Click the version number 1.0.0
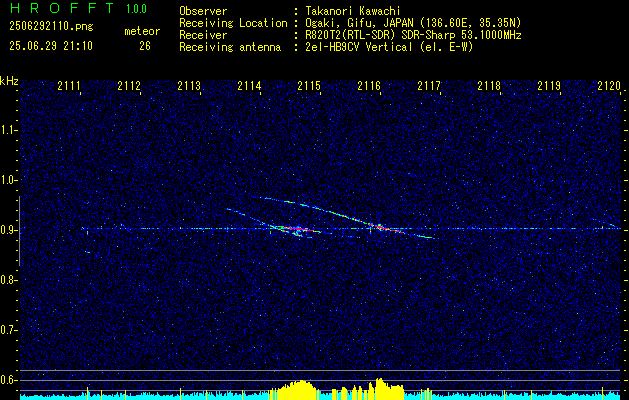This screenshot has height=400, width=629. 136,9
